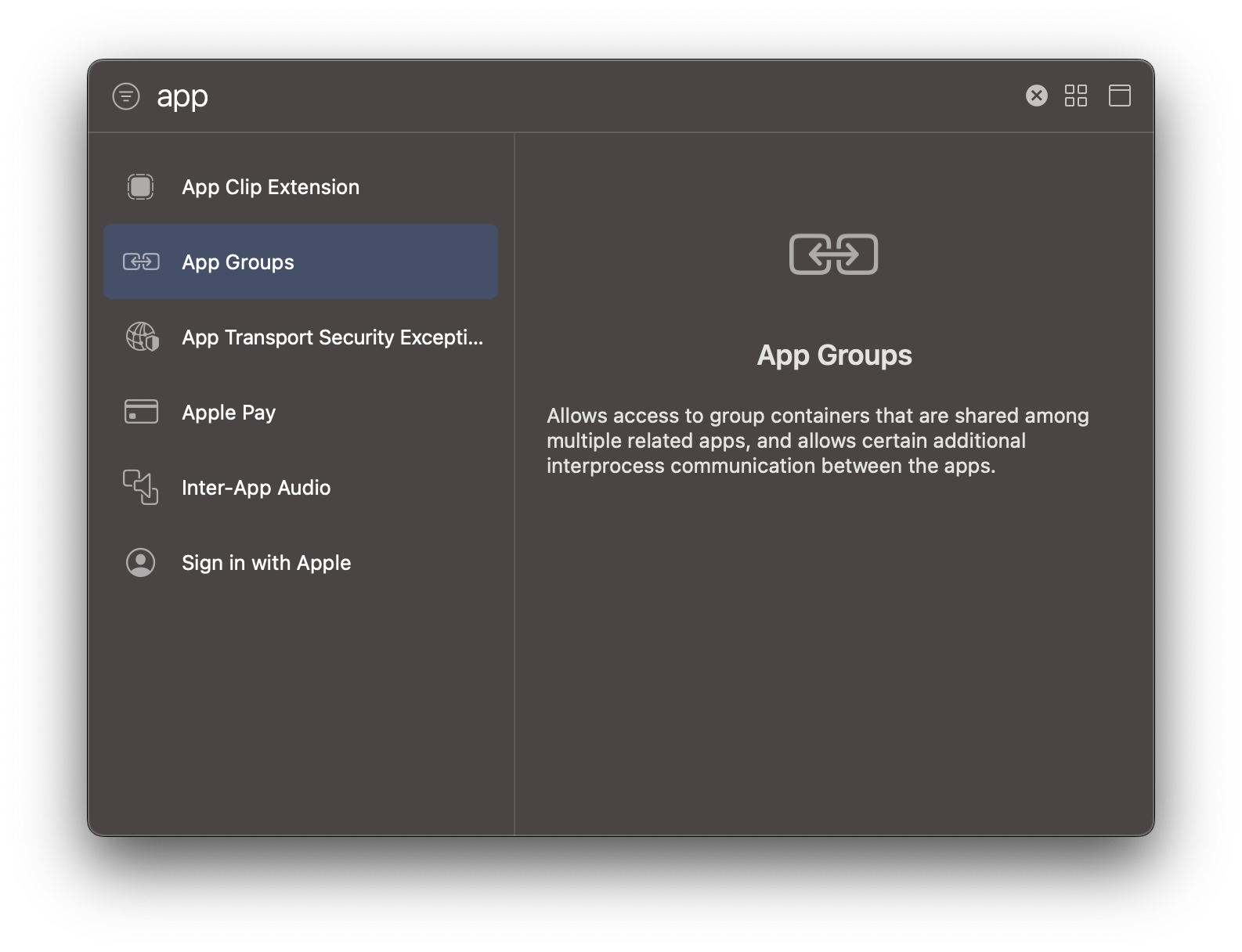Click the Apple Pay card icon
This screenshot has height=952, width=1242.
(x=141, y=412)
